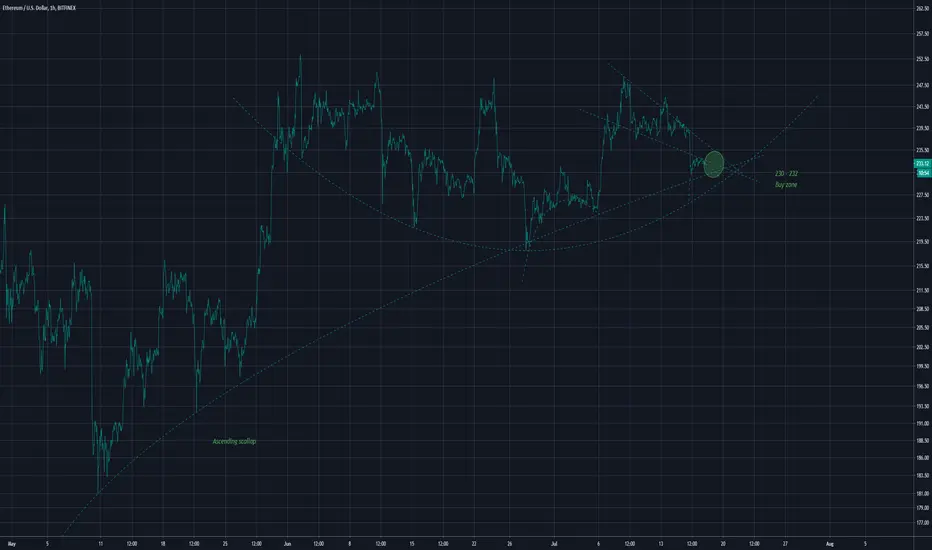Select the 219.50 price axis tick

point(922,242)
